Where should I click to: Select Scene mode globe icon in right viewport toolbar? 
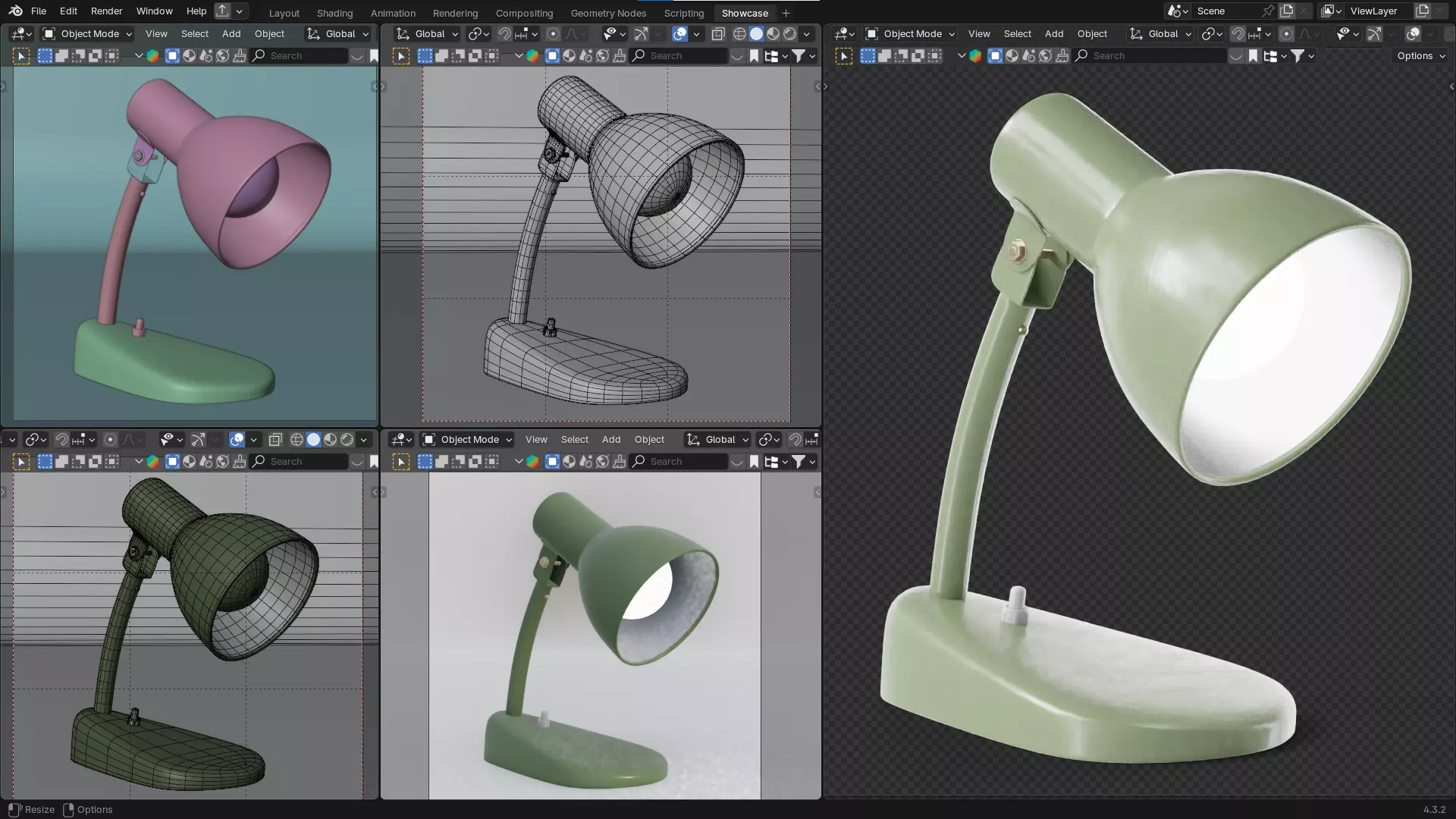coord(1046,55)
